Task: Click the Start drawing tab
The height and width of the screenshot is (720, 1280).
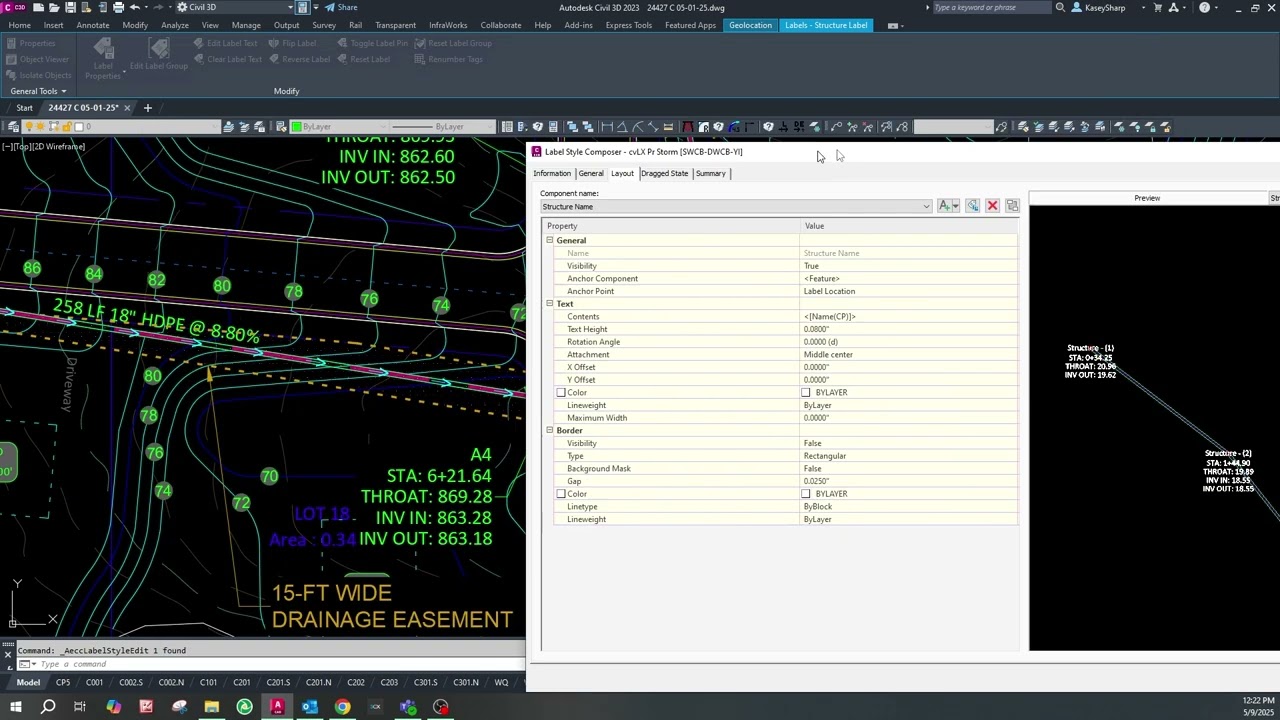Action: tap(24, 108)
